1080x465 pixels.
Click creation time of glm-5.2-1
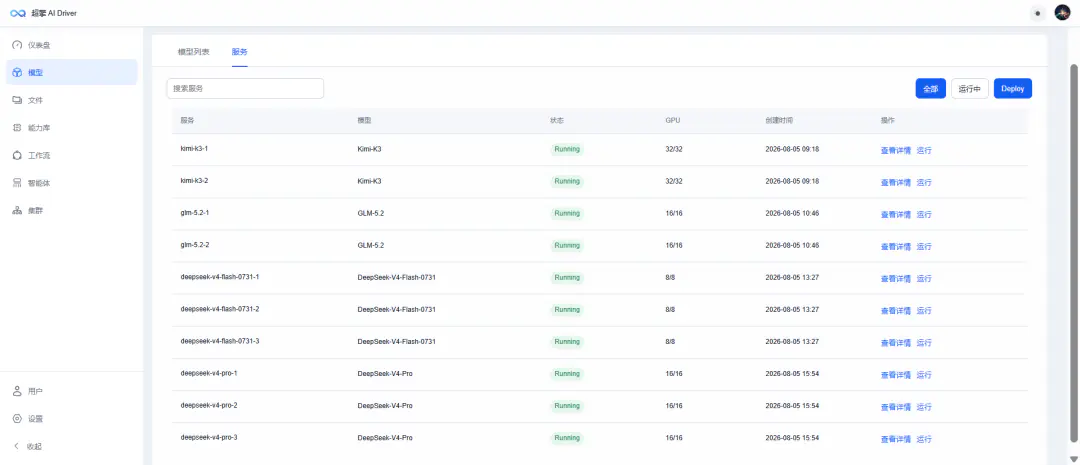(x=792, y=213)
